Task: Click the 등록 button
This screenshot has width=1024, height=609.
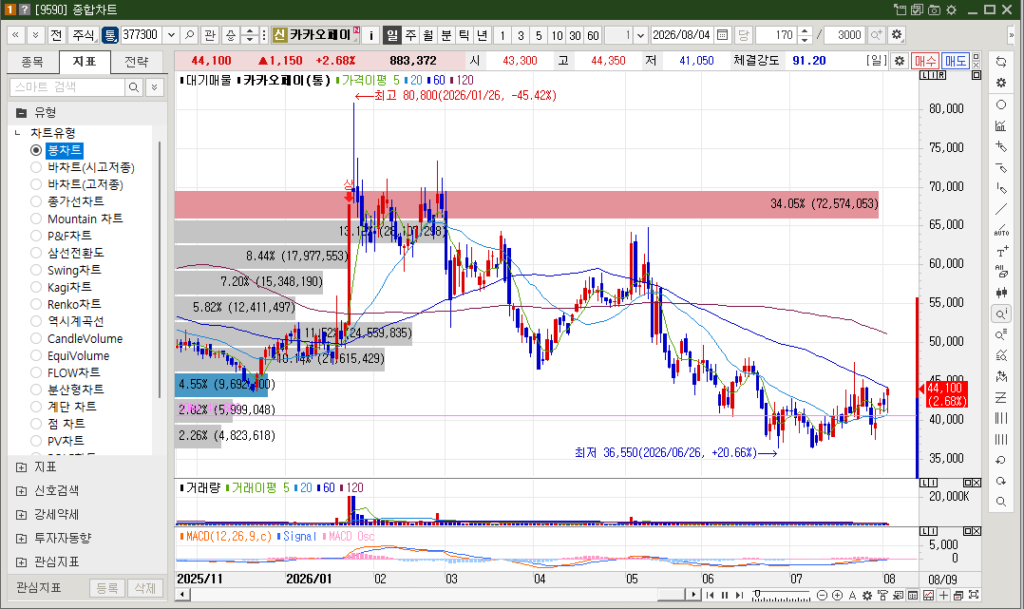Action: click(x=107, y=588)
